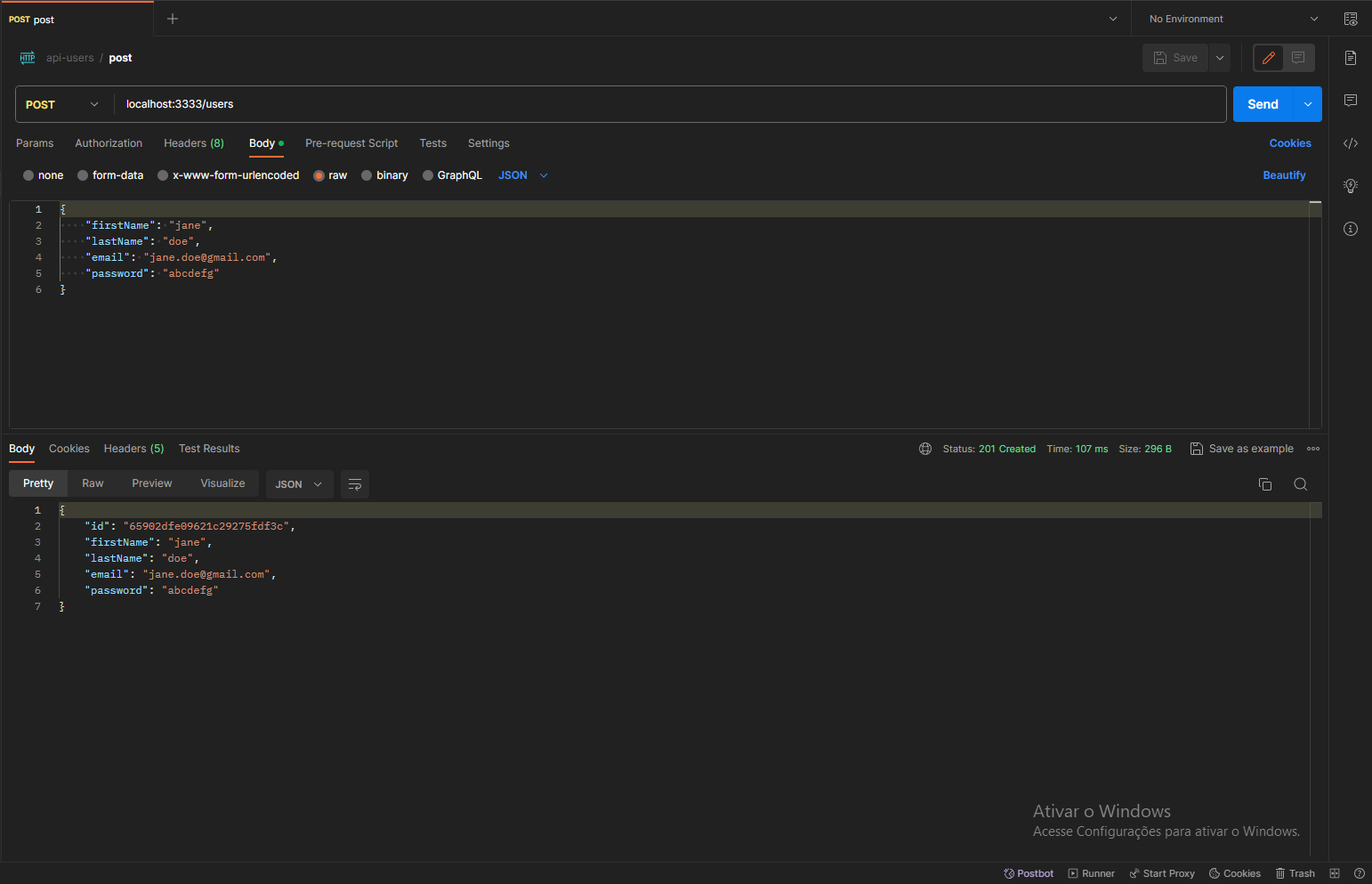Screen dimensions: 1372x884
Task: Switch to edit mode pencil icon
Action: coord(1269,58)
